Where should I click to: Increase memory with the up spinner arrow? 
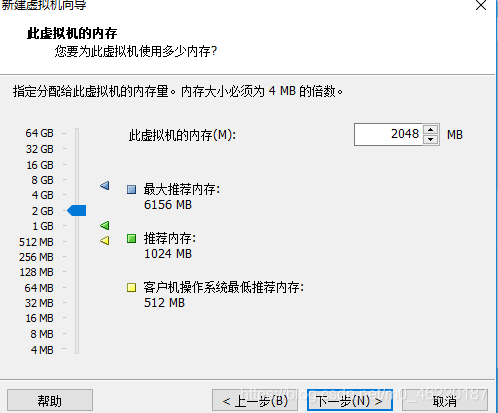click(x=431, y=130)
